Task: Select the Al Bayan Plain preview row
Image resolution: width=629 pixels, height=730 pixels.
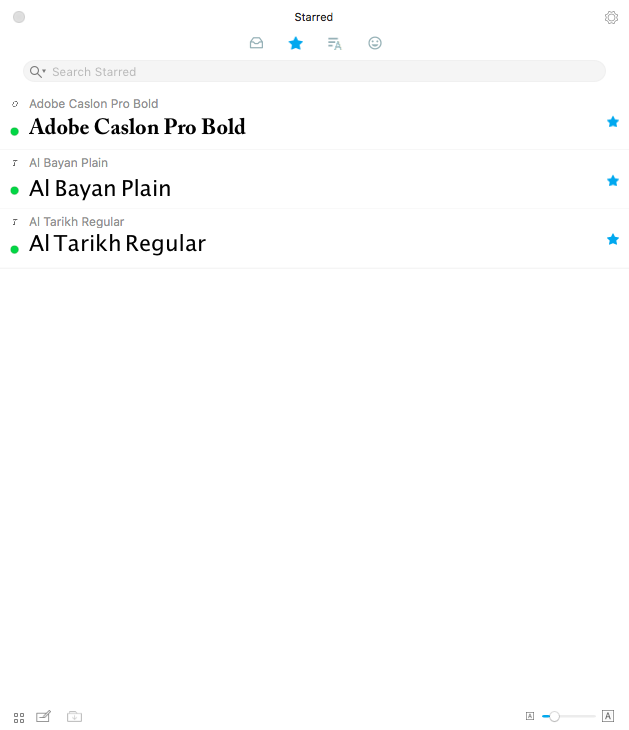Action: [314, 179]
